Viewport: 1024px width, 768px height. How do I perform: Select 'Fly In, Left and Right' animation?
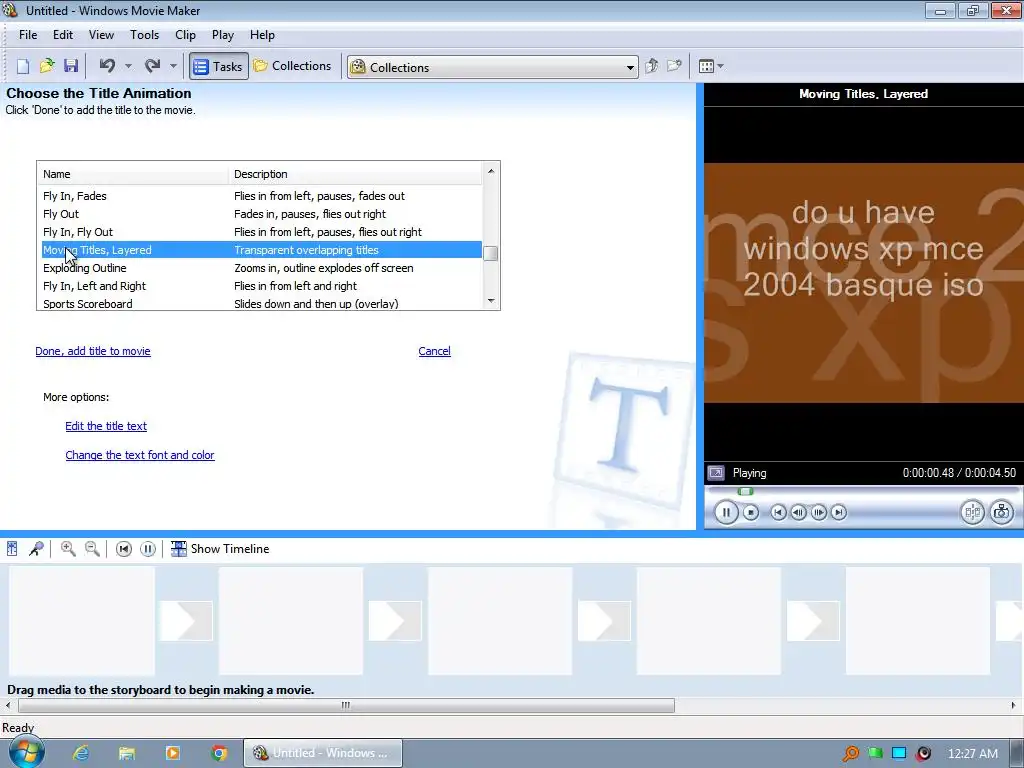[x=262, y=286]
